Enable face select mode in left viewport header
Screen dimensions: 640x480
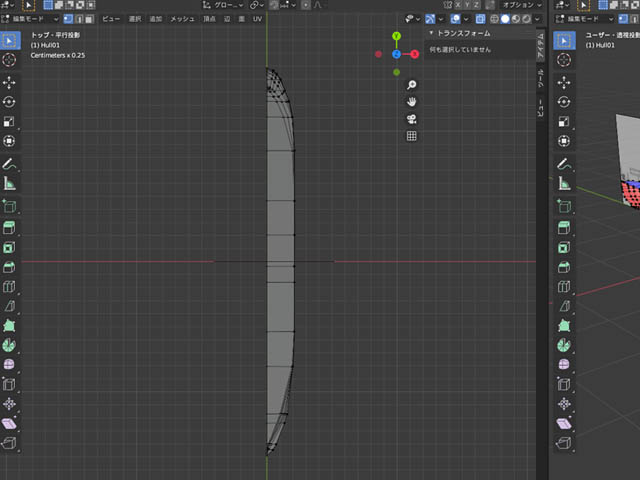tap(89, 19)
